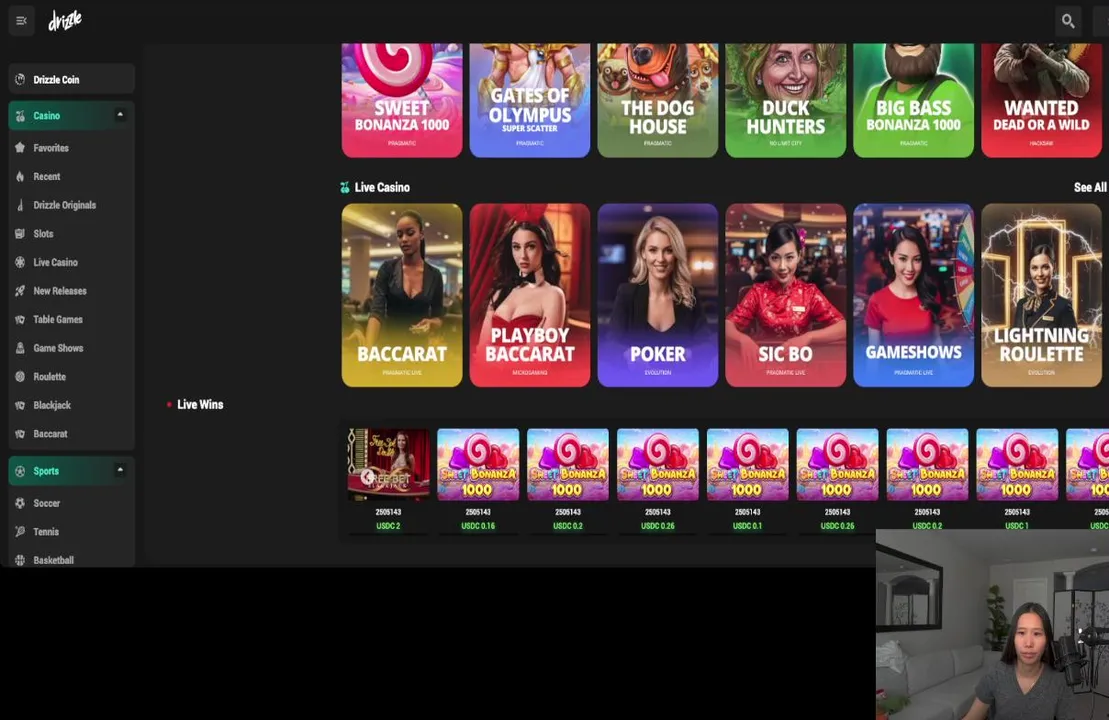Click the Table Games cards icon
Screen dimensions: 1109x720
20,320
